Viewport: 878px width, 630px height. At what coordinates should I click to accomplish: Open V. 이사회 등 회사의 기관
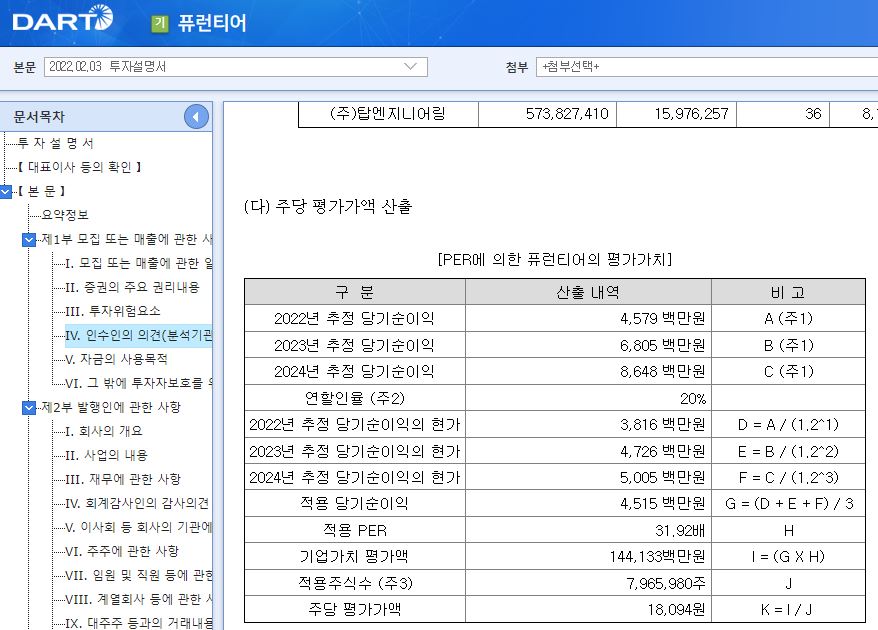click(x=138, y=527)
